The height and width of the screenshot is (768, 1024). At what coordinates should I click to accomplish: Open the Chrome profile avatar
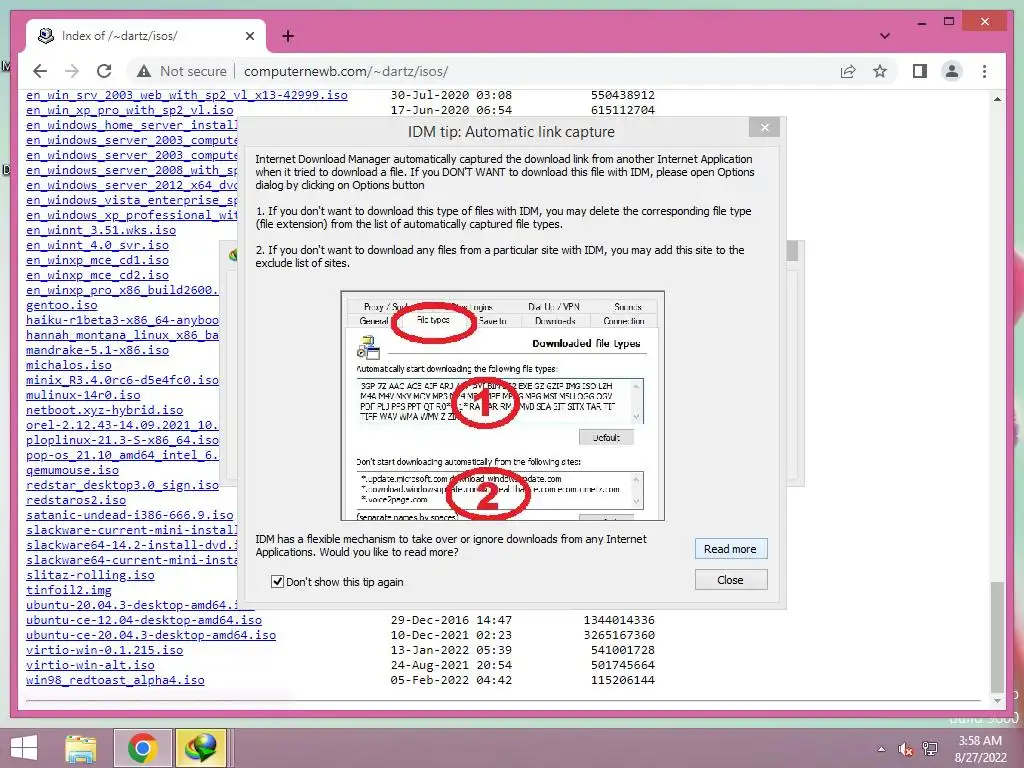952,71
